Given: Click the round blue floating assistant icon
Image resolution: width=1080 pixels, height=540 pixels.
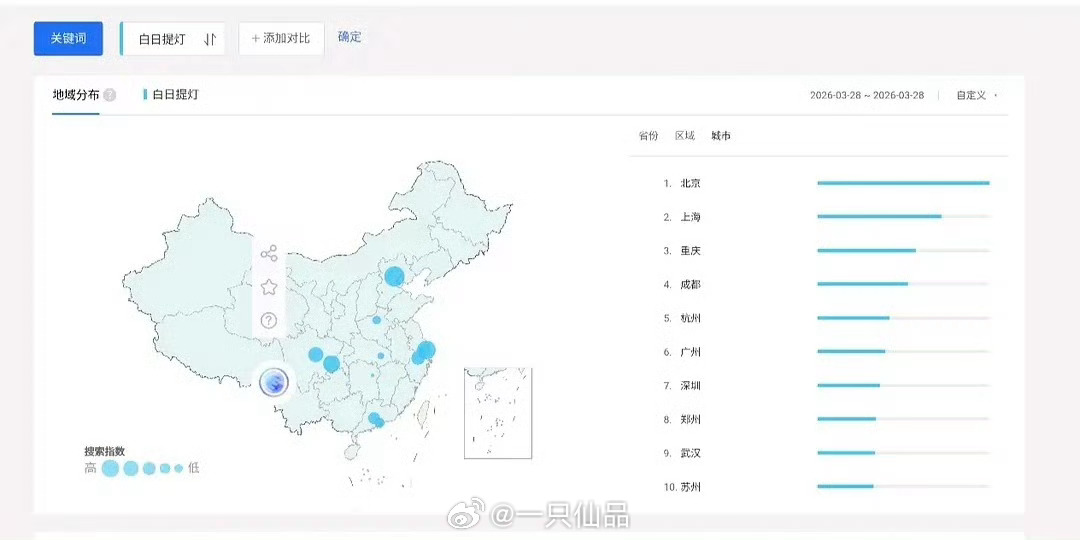Looking at the screenshot, I should pos(274,382).
